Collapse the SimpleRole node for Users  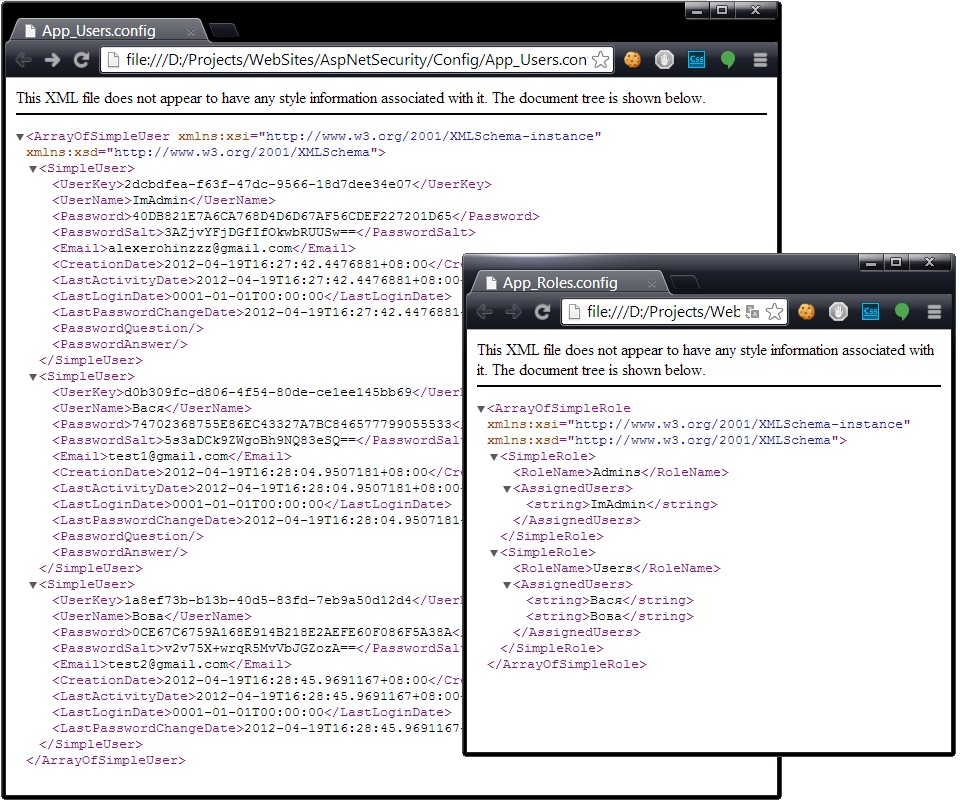click(494, 553)
